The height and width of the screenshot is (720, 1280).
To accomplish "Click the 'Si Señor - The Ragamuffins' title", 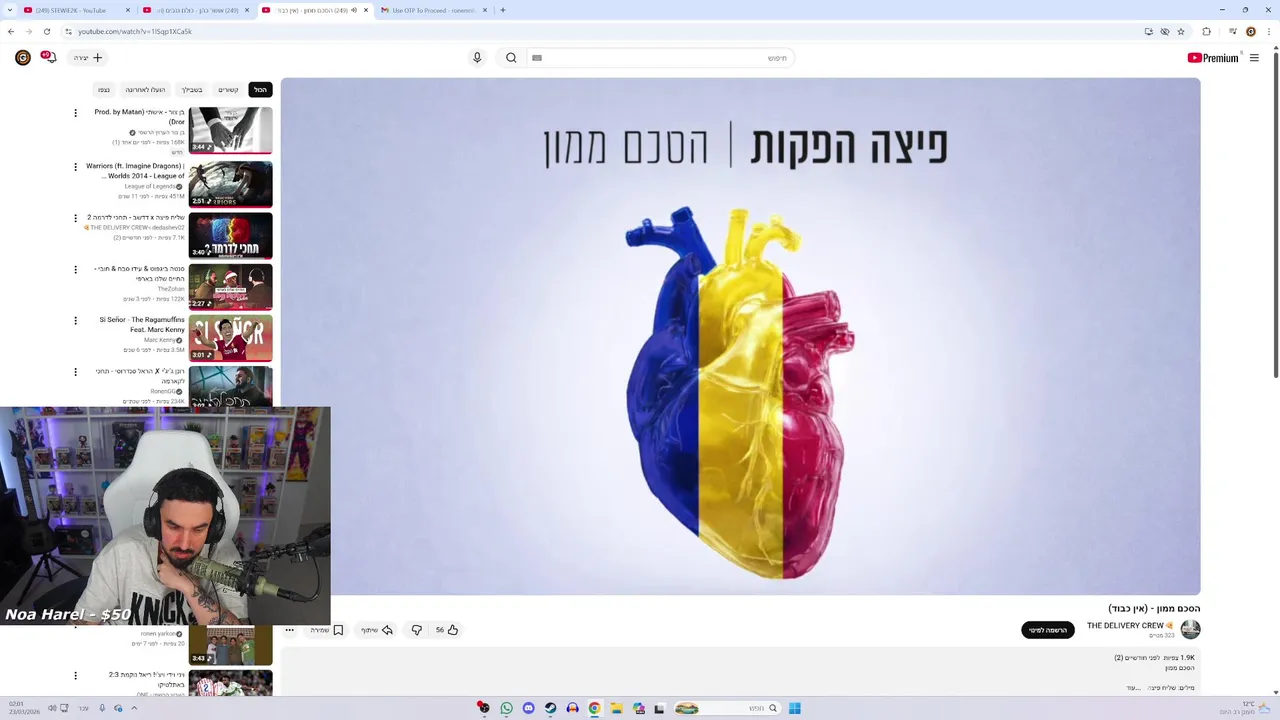I will (x=142, y=324).
